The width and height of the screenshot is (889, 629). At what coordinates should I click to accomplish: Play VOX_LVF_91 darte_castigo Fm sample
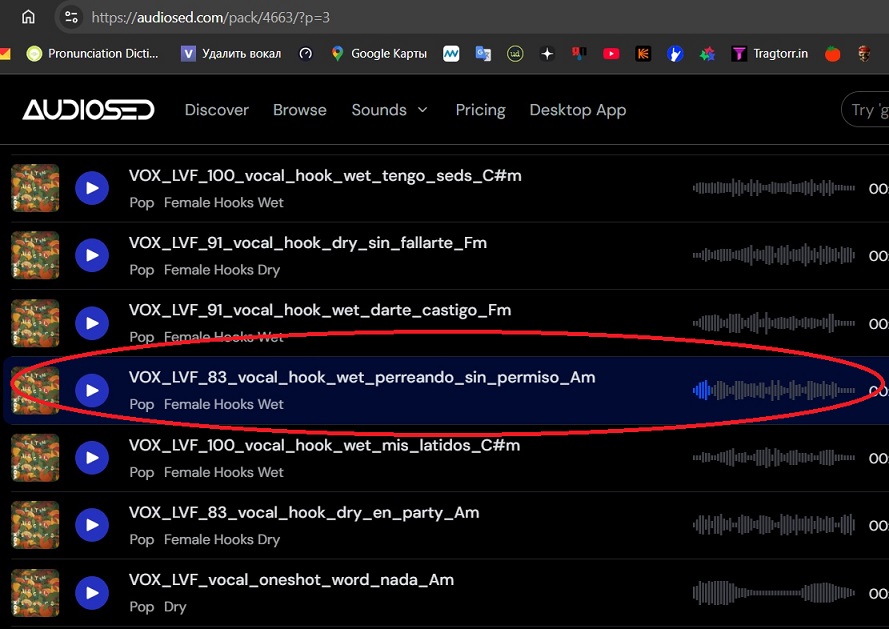coord(92,323)
